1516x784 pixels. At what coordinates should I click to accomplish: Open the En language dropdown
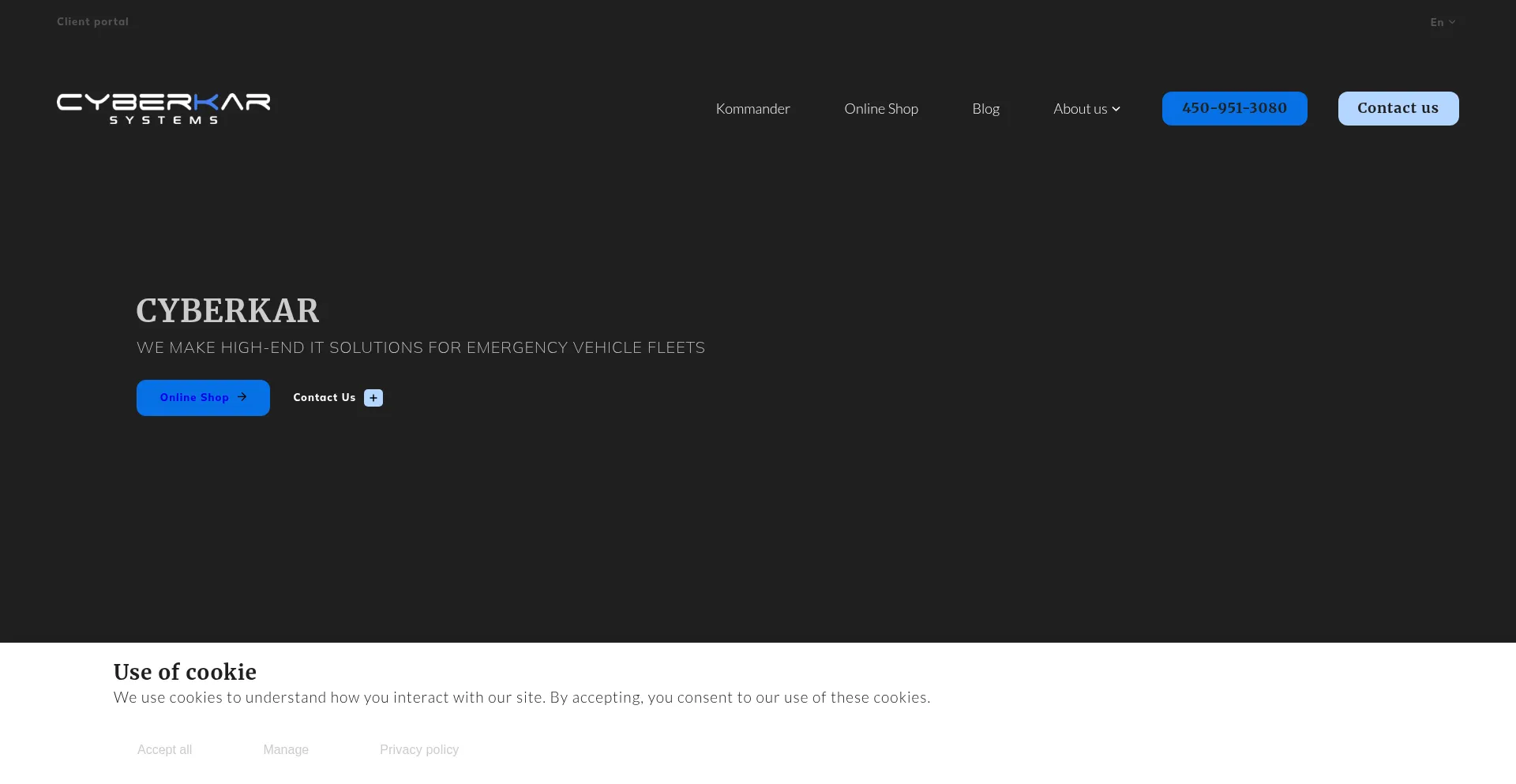[x=1443, y=22]
